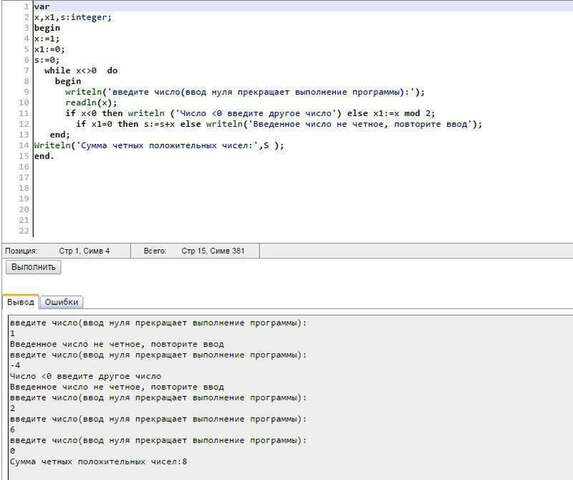Click 'if x1=0 then s:=s+x' on line 12

[125, 124]
